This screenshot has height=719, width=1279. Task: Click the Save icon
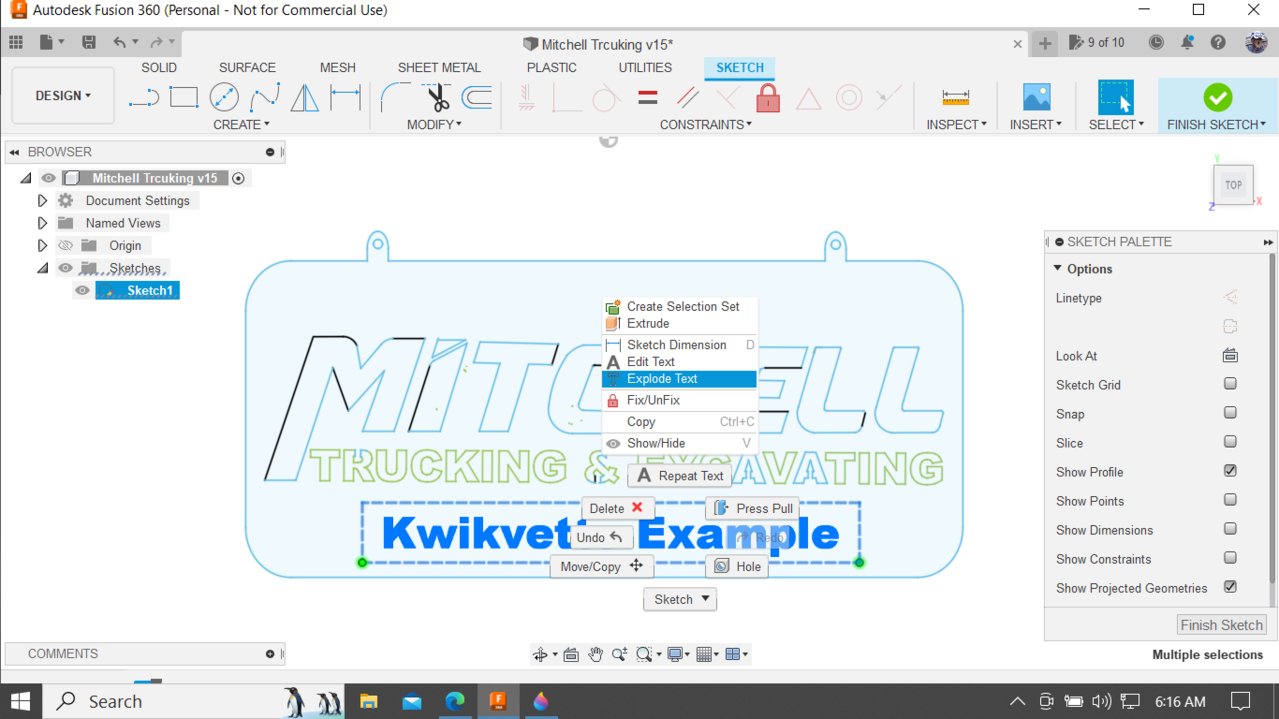point(89,42)
